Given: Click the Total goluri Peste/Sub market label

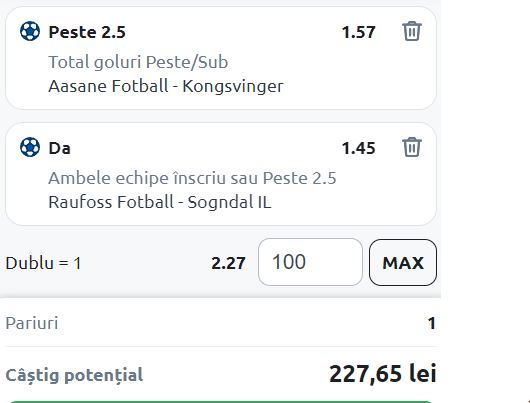Looking at the screenshot, I should tap(138, 62).
